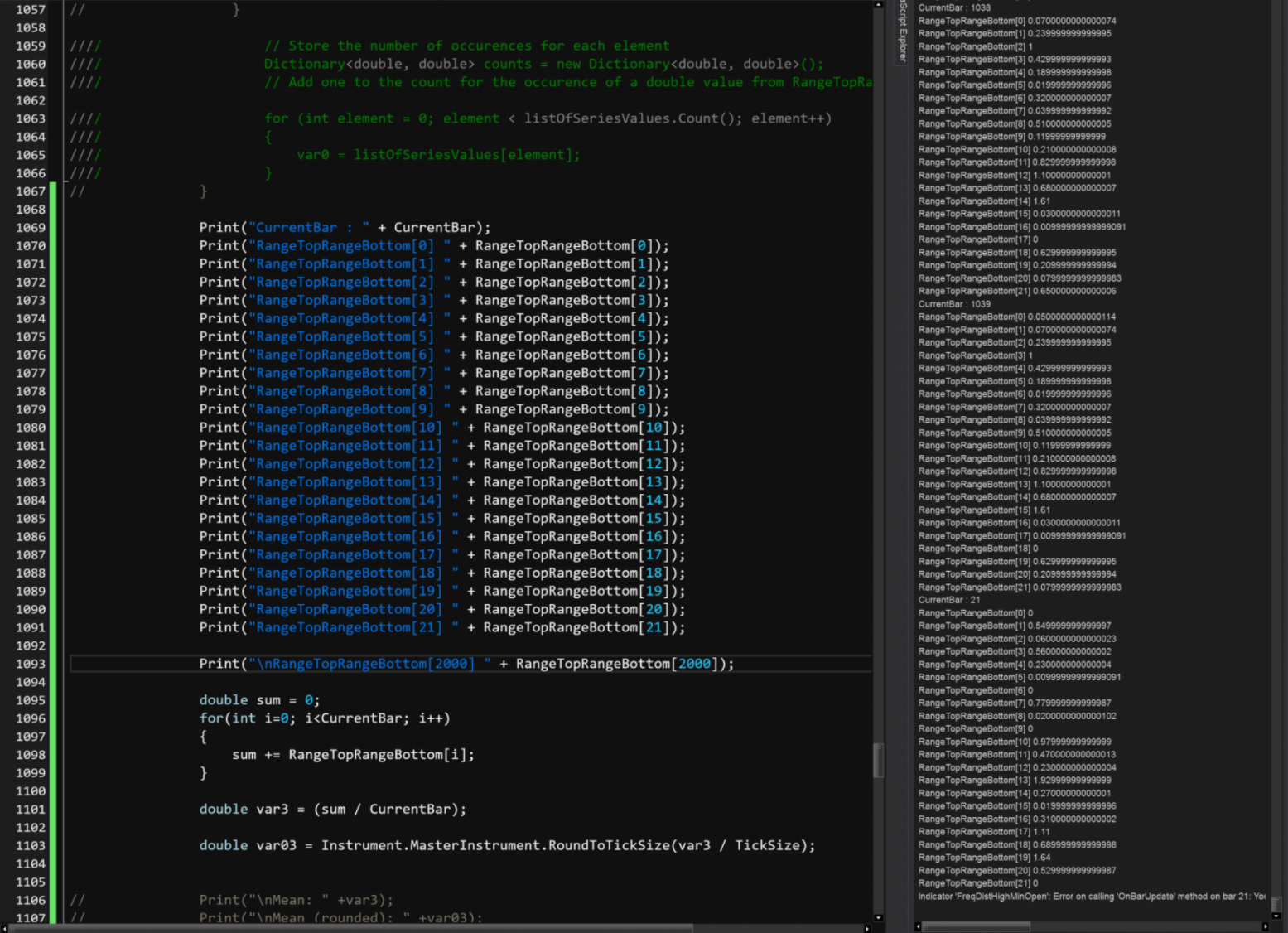This screenshot has width=1288, height=933.
Task: Click the code editor's vertical scrollbar thumb
Action: (x=878, y=760)
